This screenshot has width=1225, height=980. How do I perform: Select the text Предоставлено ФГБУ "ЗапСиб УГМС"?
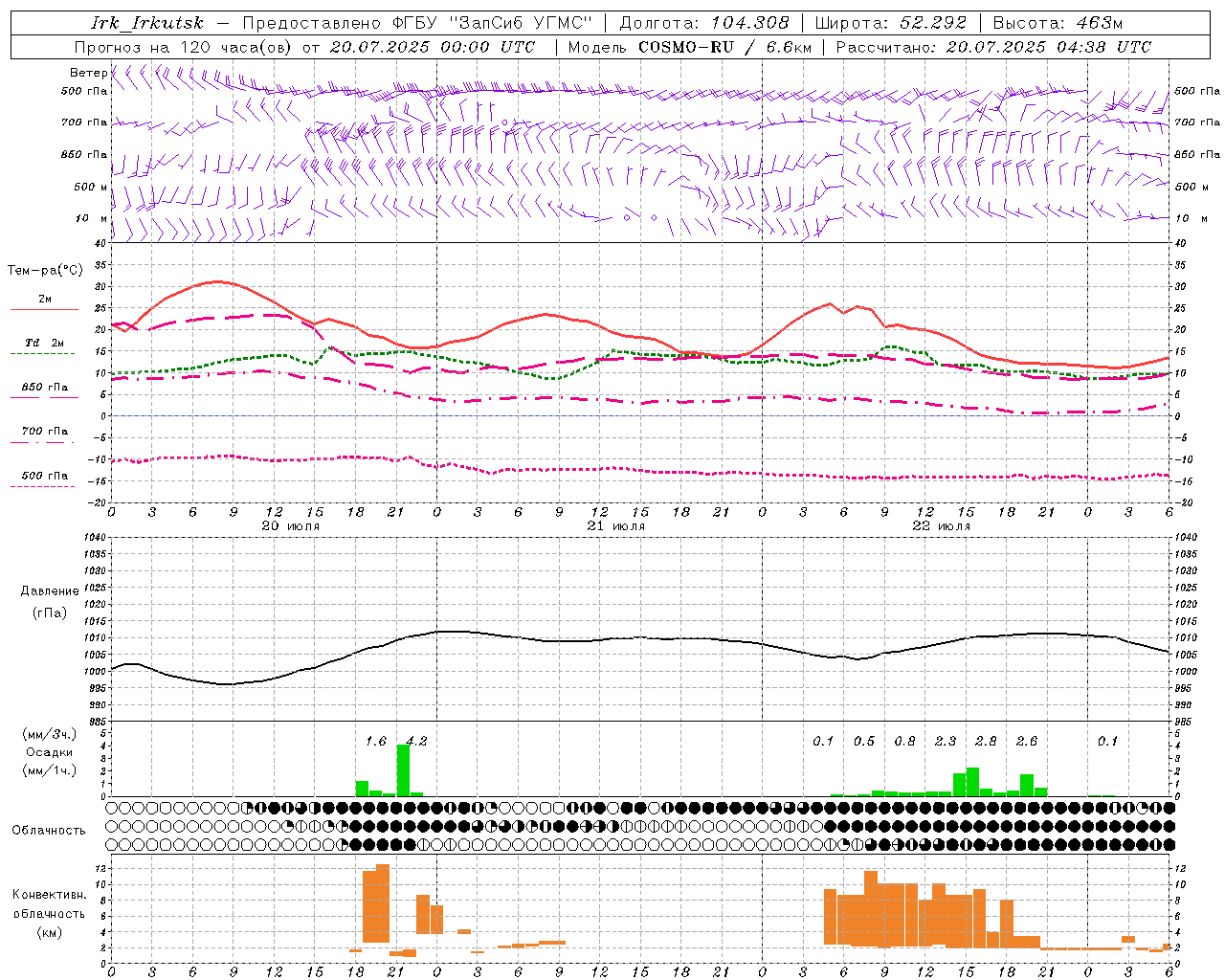418,23
